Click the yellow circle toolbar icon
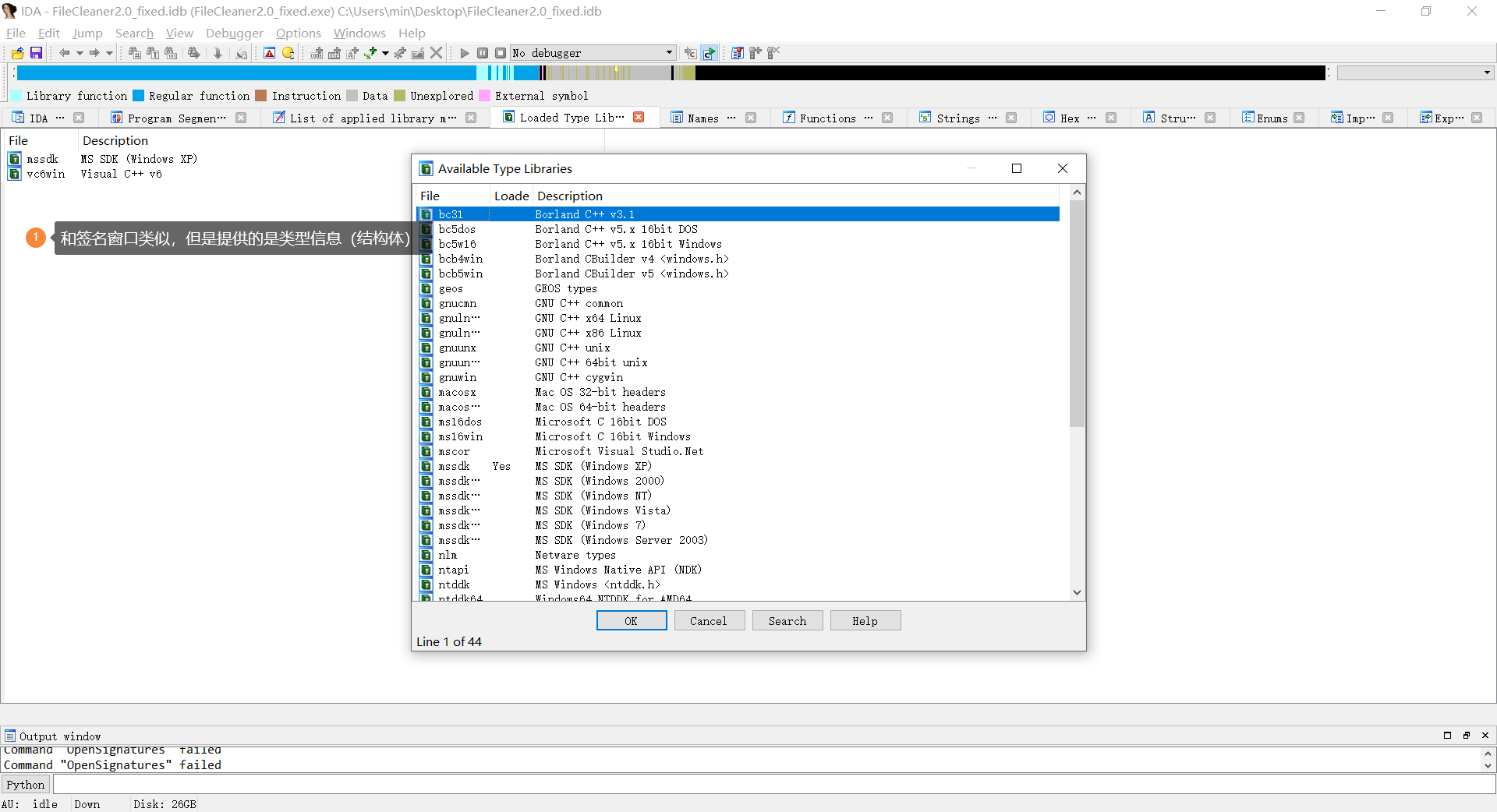 (x=288, y=53)
